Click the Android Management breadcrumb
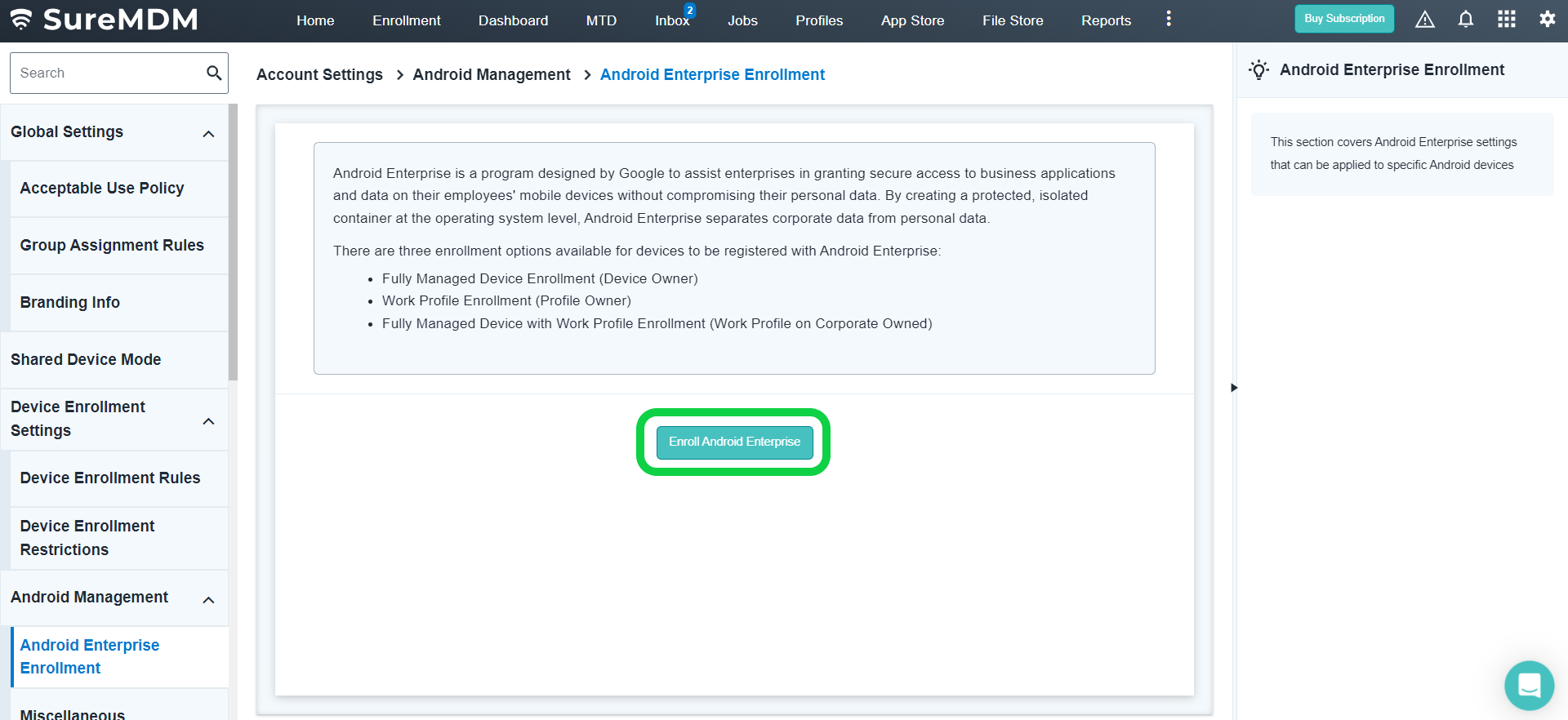The height and width of the screenshot is (720, 1568). 492,74
